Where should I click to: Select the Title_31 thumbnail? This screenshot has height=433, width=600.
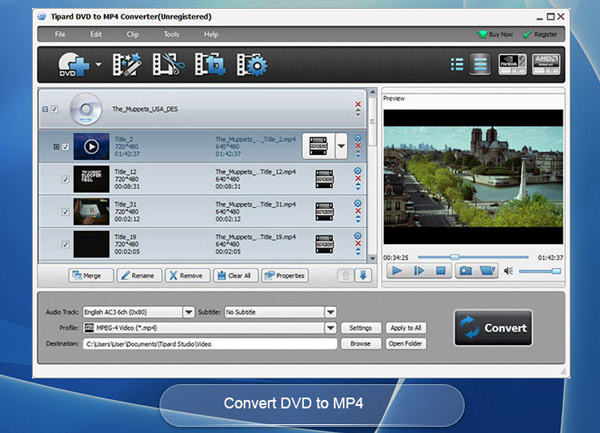[91, 212]
